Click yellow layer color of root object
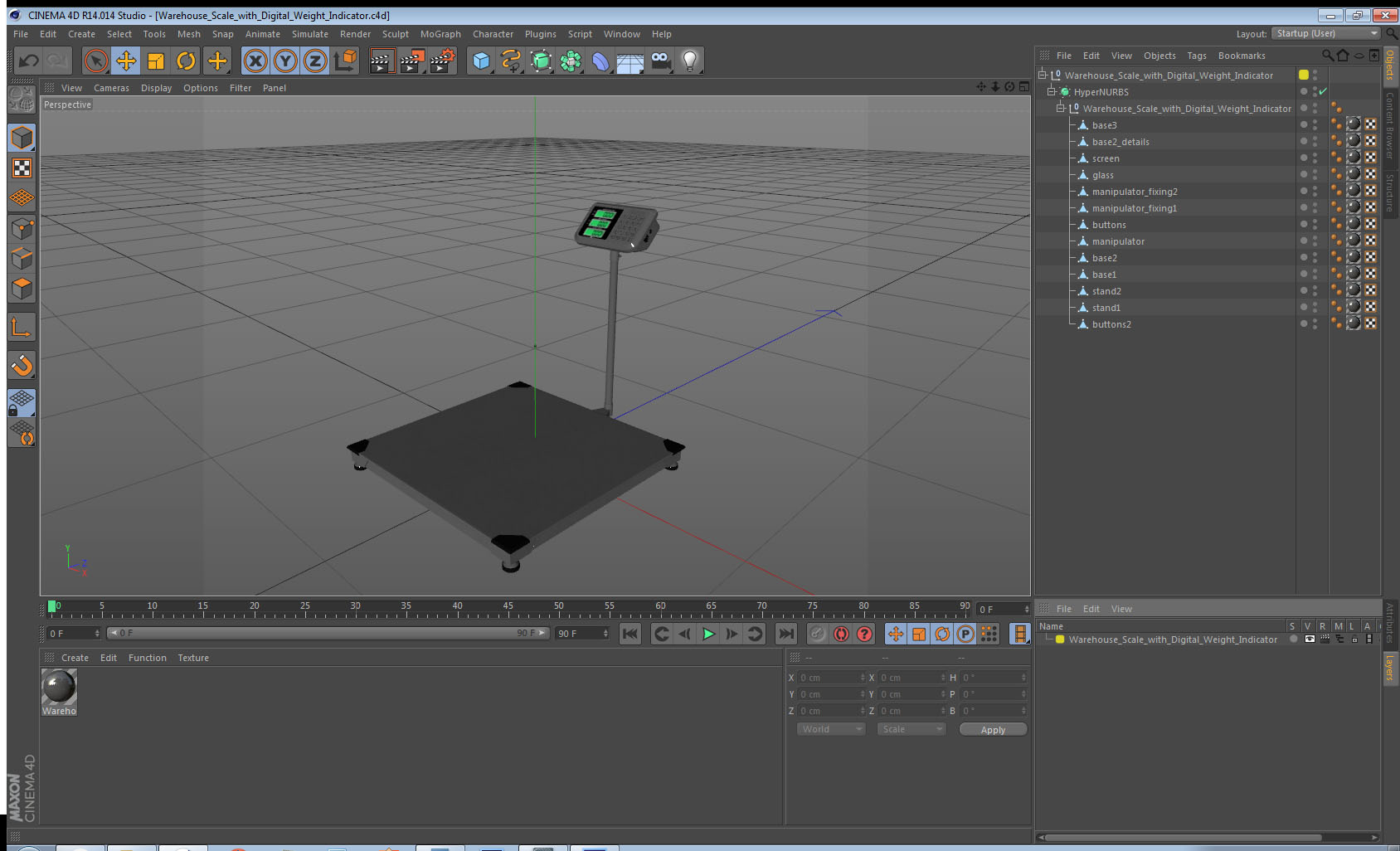Image resolution: width=1400 pixels, height=851 pixels. coord(1304,75)
